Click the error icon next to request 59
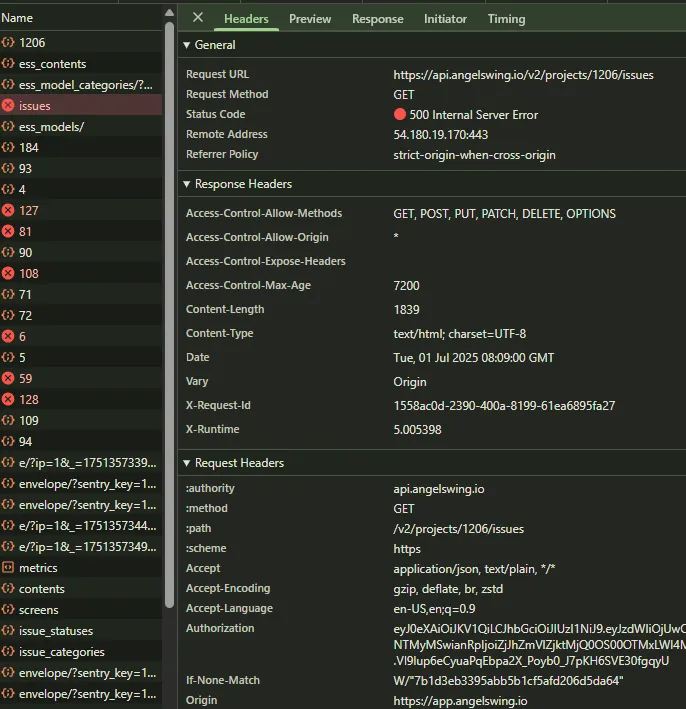686x709 pixels. [9, 379]
